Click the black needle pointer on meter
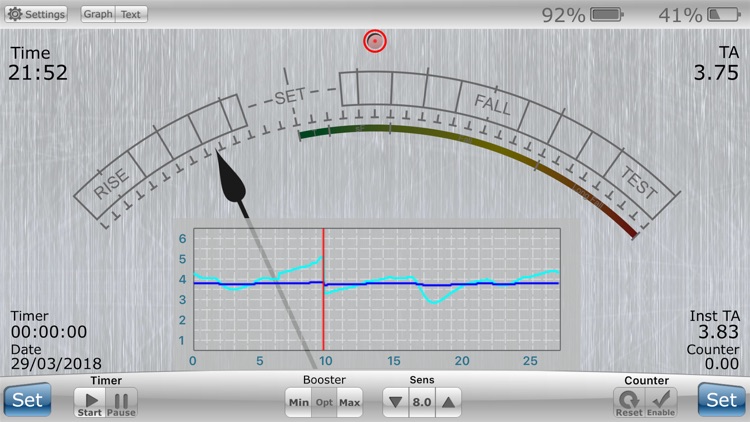Image resolution: width=750 pixels, height=422 pixels. (x=231, y=178)
